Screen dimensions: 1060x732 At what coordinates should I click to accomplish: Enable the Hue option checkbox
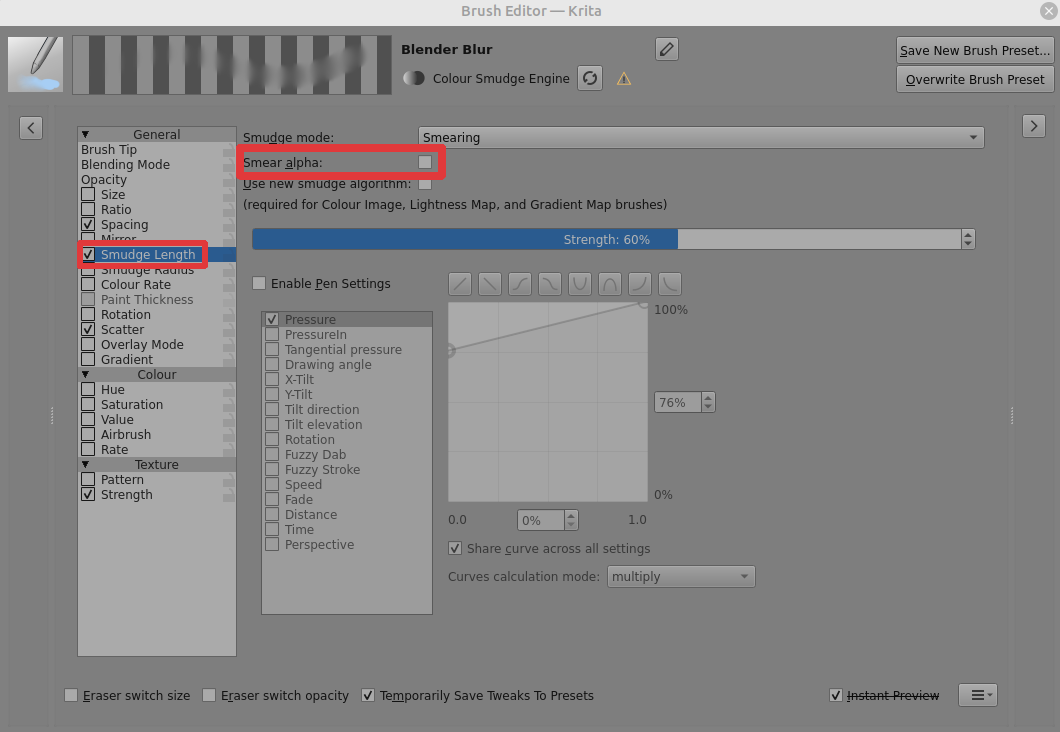pos(88,389)
